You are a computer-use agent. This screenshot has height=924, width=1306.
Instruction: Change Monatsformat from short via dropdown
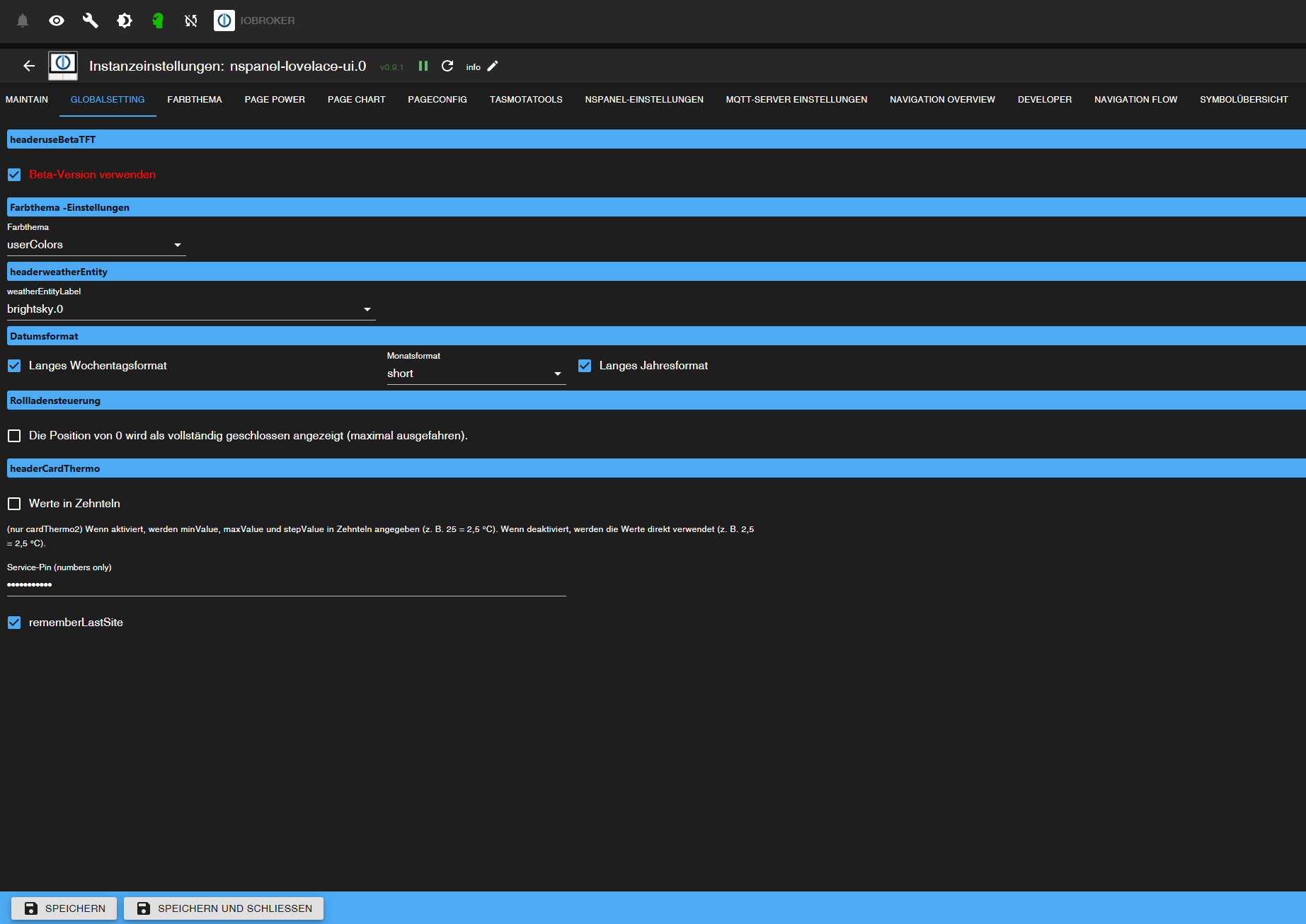coord(558,374)
